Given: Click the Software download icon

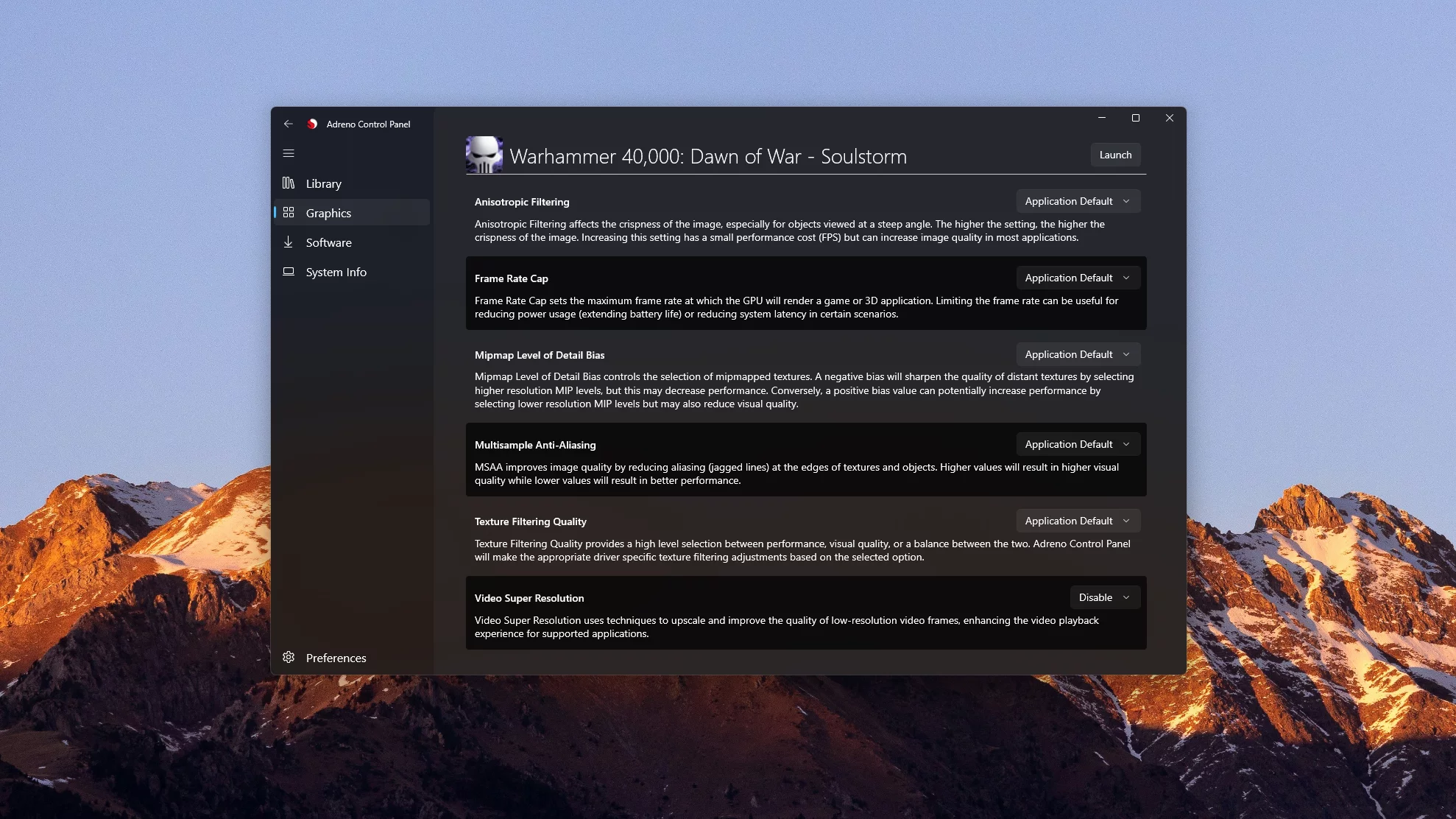Looking at the screenshot, I should pyautogui.click(x=289, y=242).
